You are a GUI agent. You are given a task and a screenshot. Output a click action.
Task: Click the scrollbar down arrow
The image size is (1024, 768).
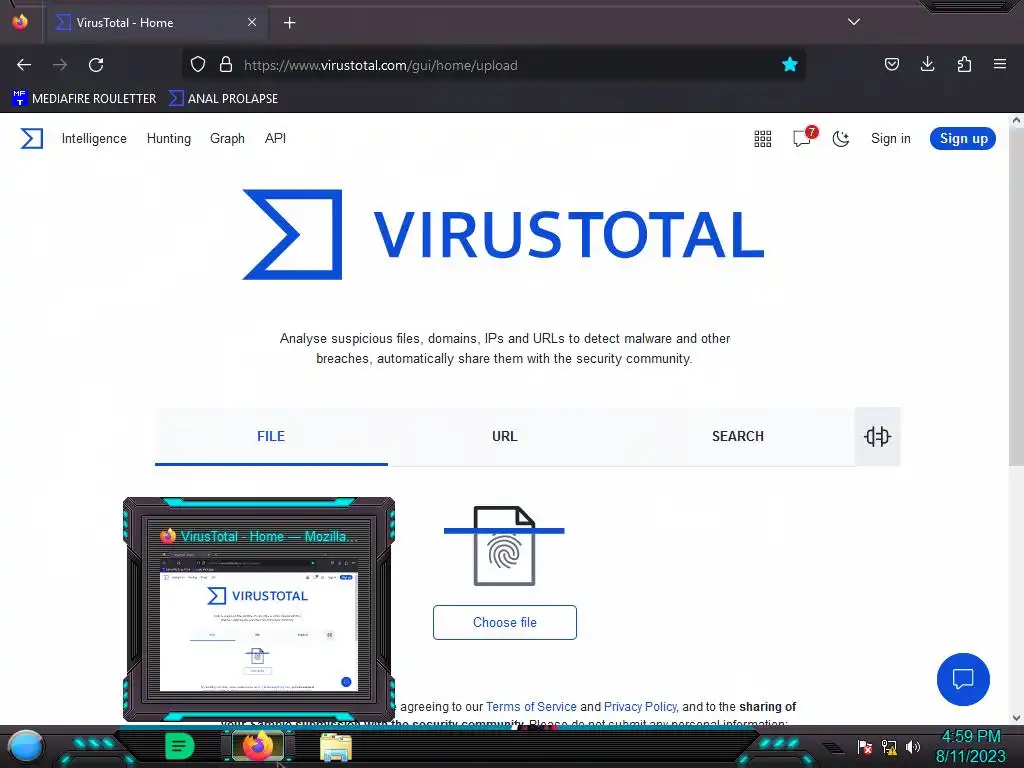(1016, 718)
